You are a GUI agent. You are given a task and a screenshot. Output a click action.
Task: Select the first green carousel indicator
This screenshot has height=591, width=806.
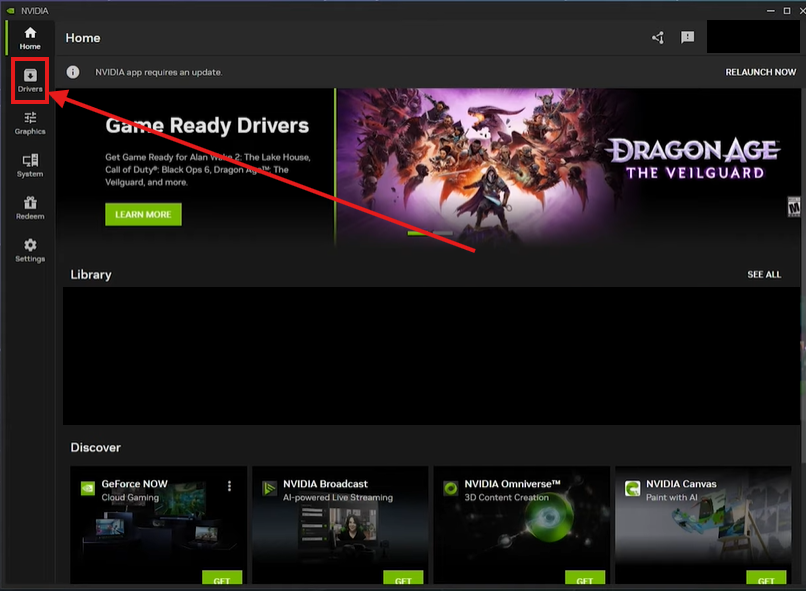coord(419,234)
